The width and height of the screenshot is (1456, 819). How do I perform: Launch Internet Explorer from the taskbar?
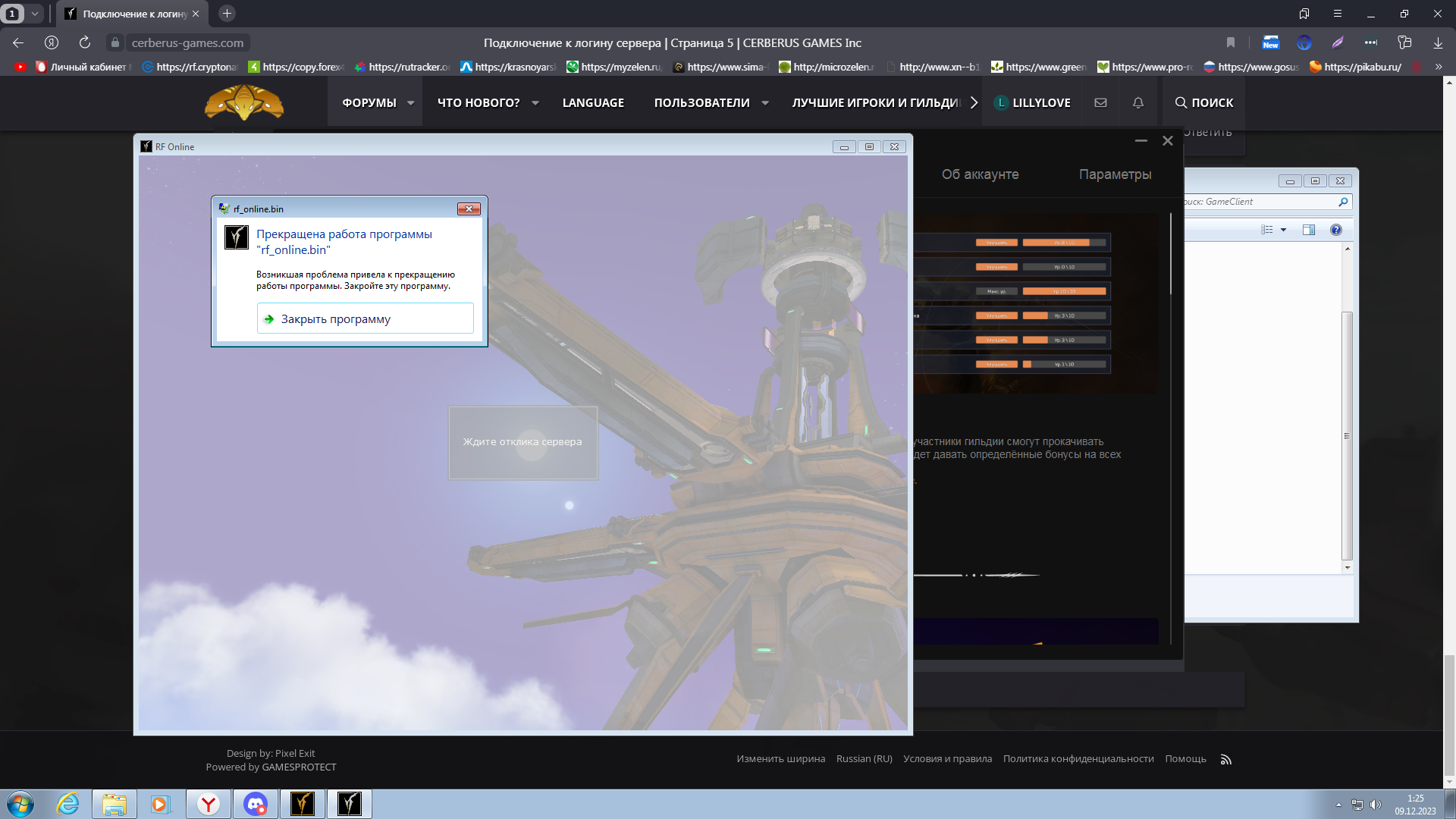[x=68, y=804]
